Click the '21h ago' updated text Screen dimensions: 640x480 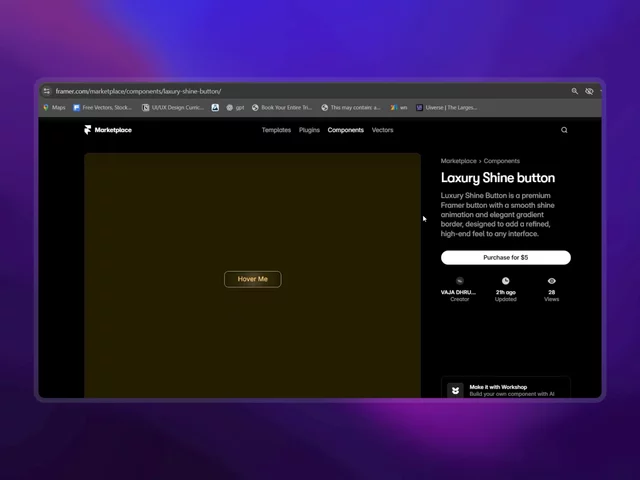point(506,292)
